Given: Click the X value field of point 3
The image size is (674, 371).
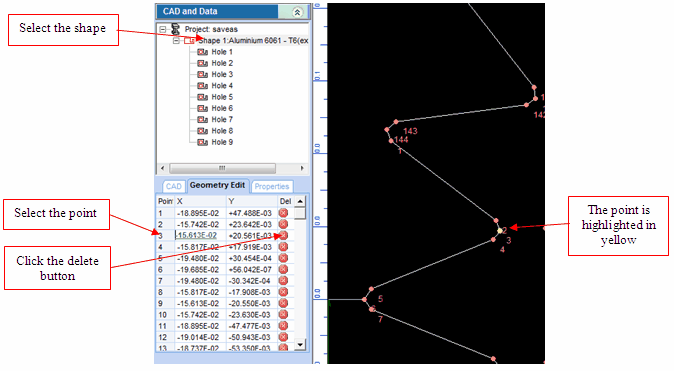Looking at the screenshot, I should click(200, 236).
